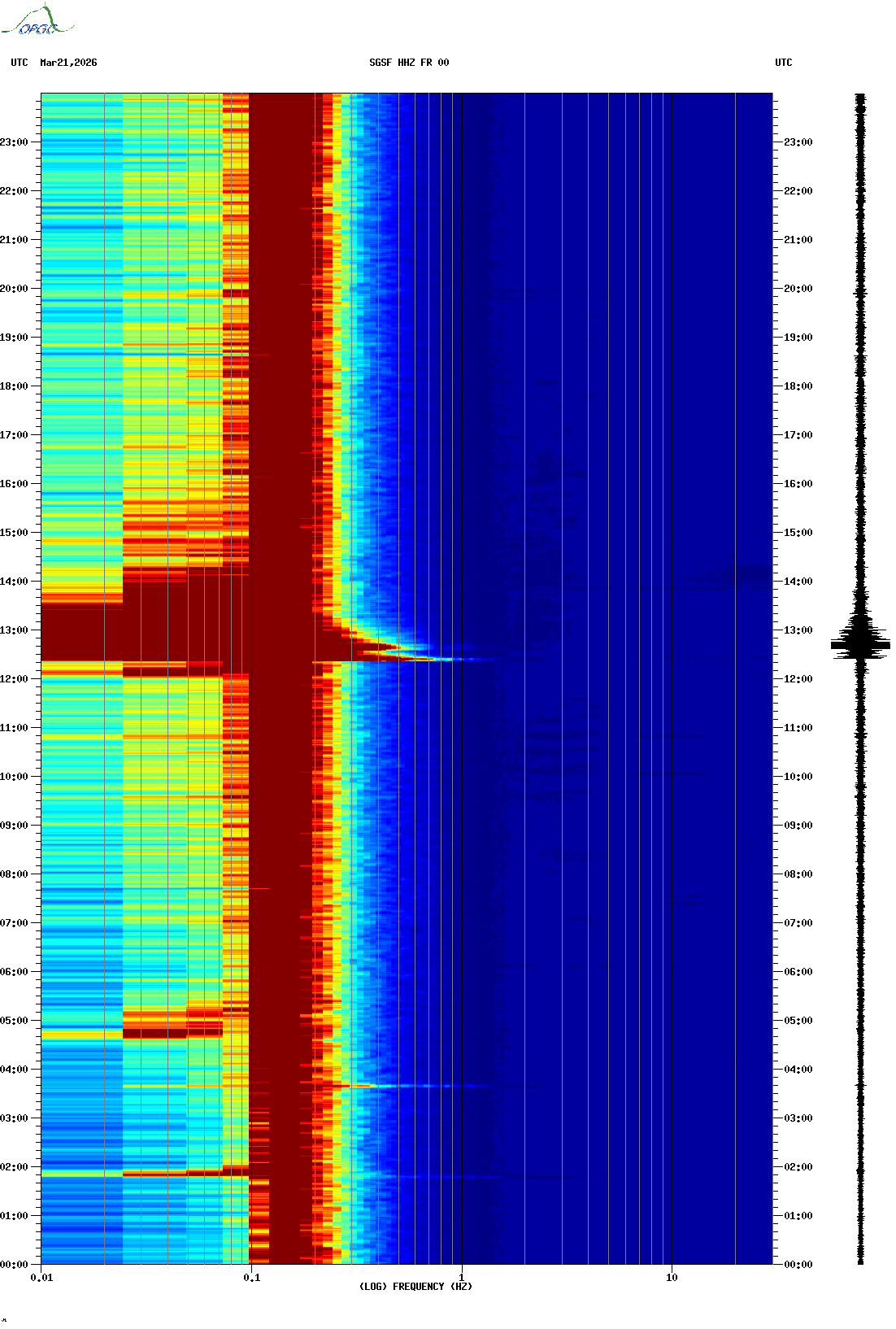Click the 10 Hz frequency axis label
The width and height of the screenshot is (896, 1329).
pyautogui.click(x=672, y=1278)
